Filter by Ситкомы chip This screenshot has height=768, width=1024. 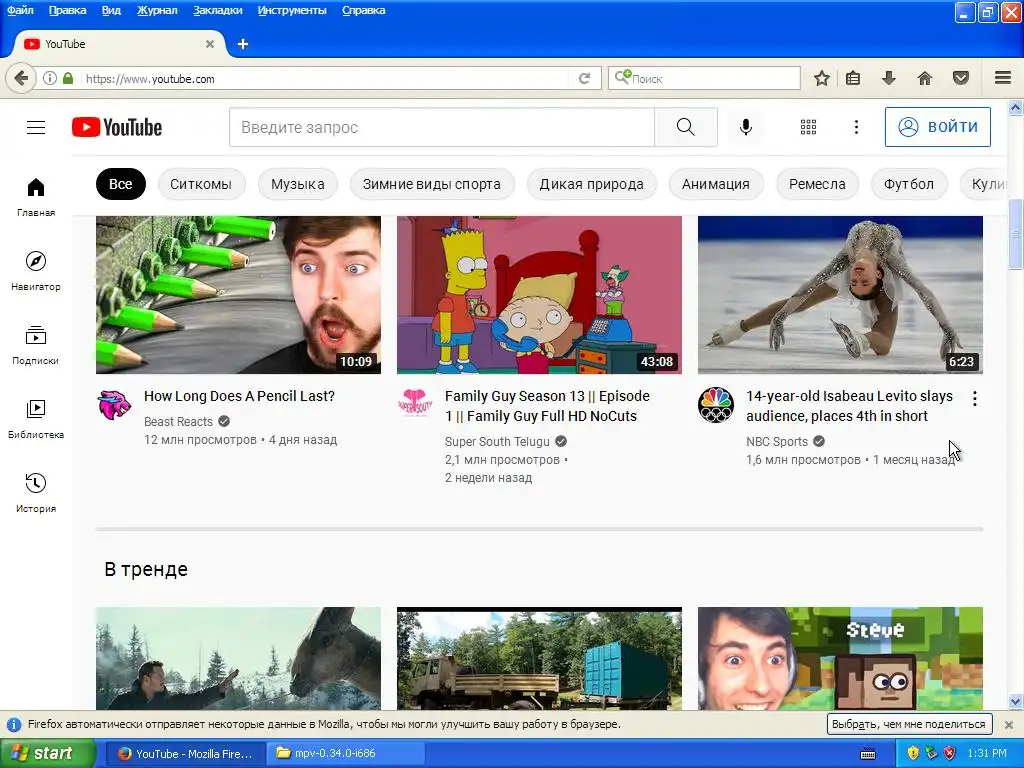[x=201, y=184]
